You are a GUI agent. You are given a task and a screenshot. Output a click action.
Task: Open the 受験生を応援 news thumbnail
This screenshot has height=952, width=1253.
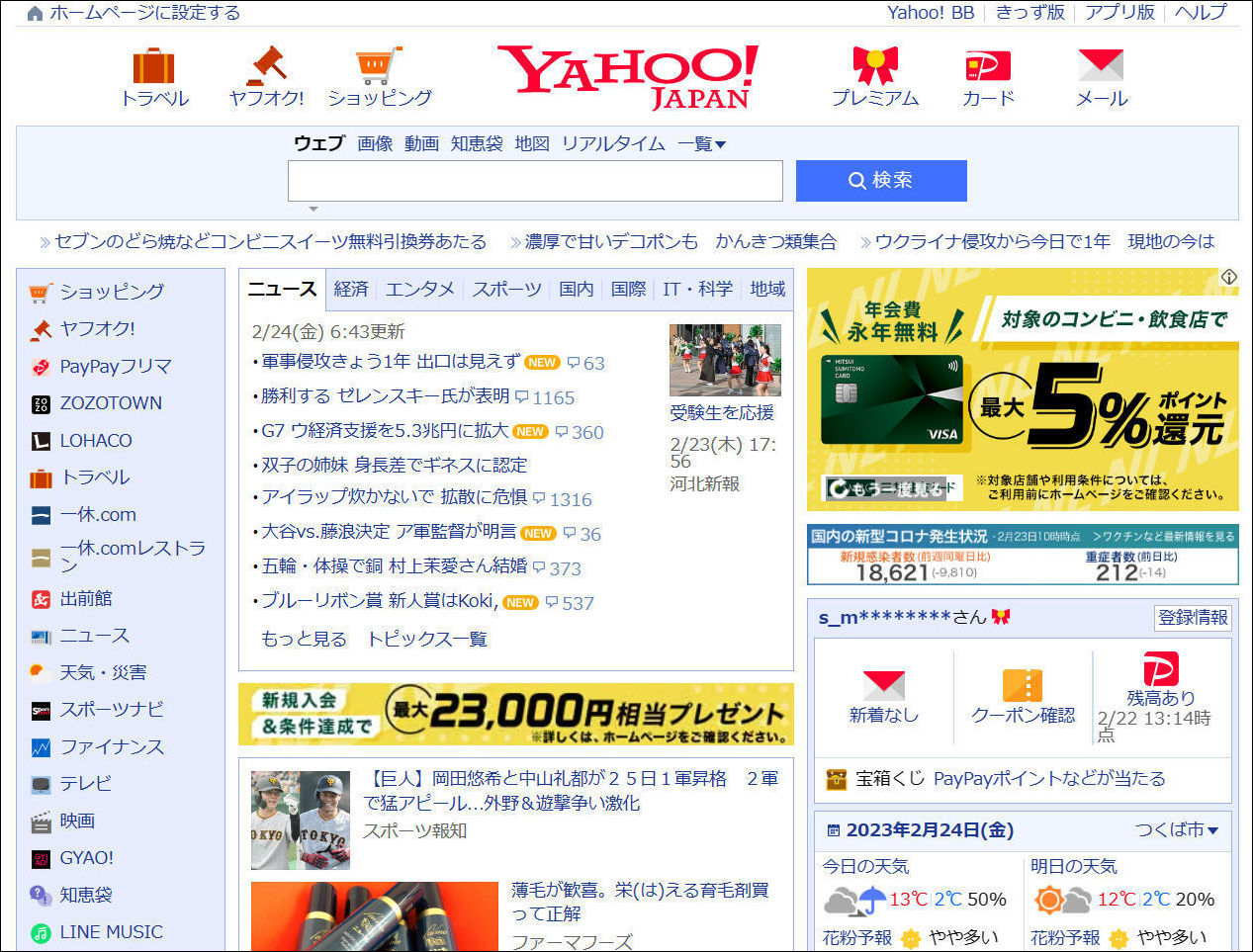pos(725,360)
